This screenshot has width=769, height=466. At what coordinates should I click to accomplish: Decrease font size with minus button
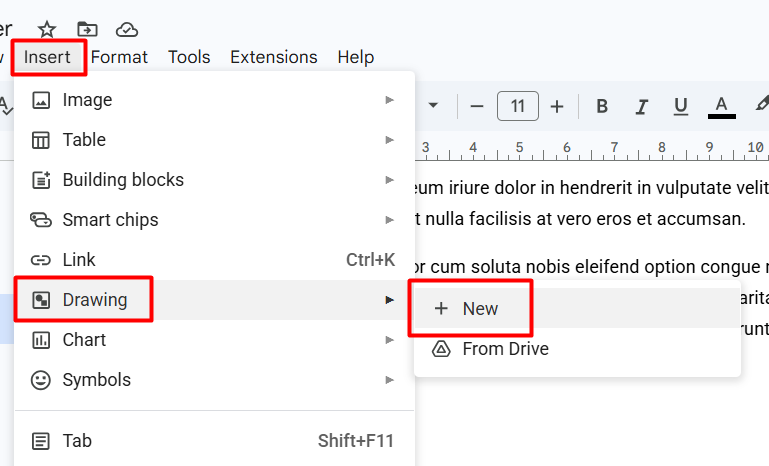click(477, 106)
